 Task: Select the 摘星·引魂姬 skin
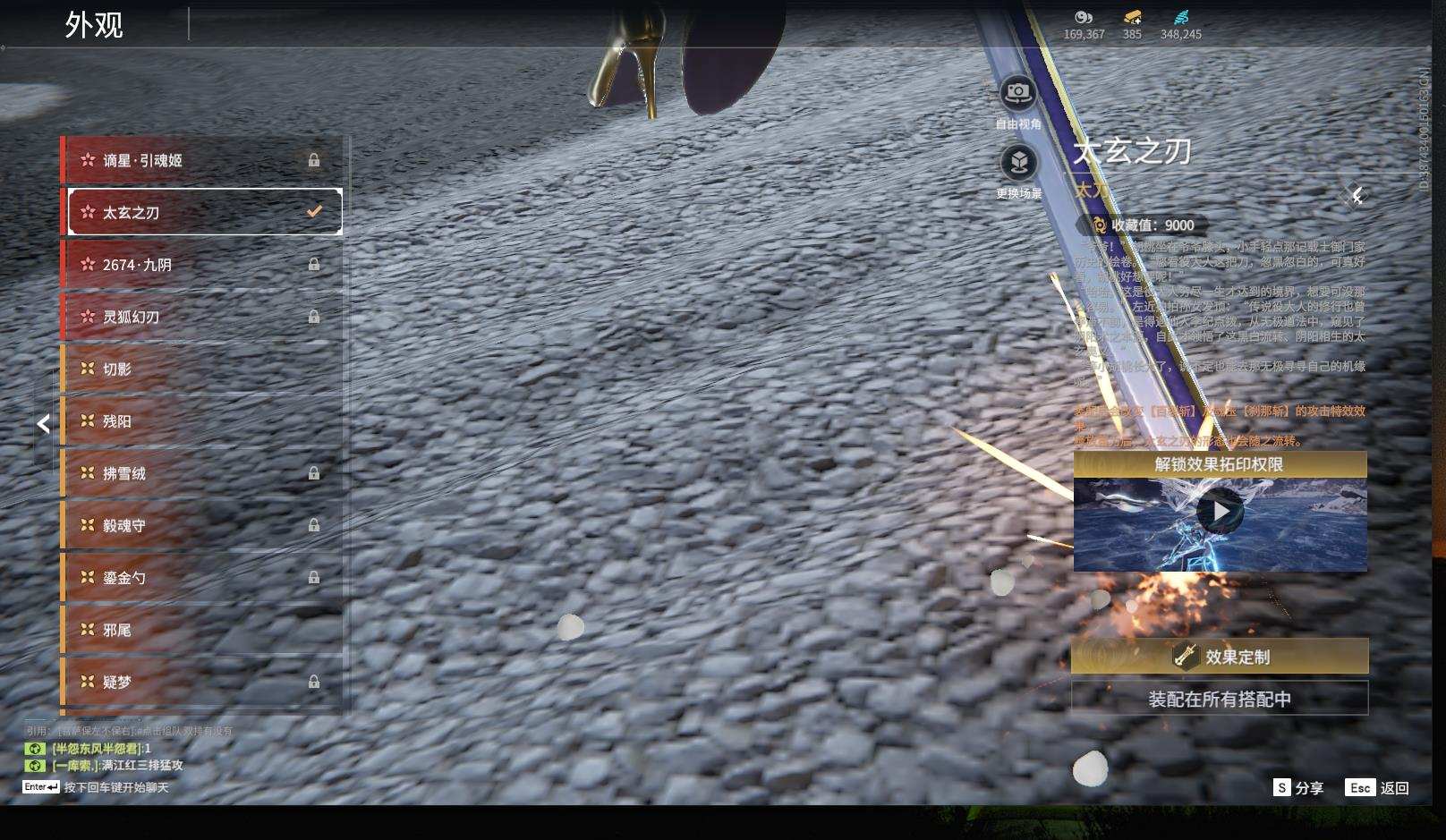tap(202, 160)
